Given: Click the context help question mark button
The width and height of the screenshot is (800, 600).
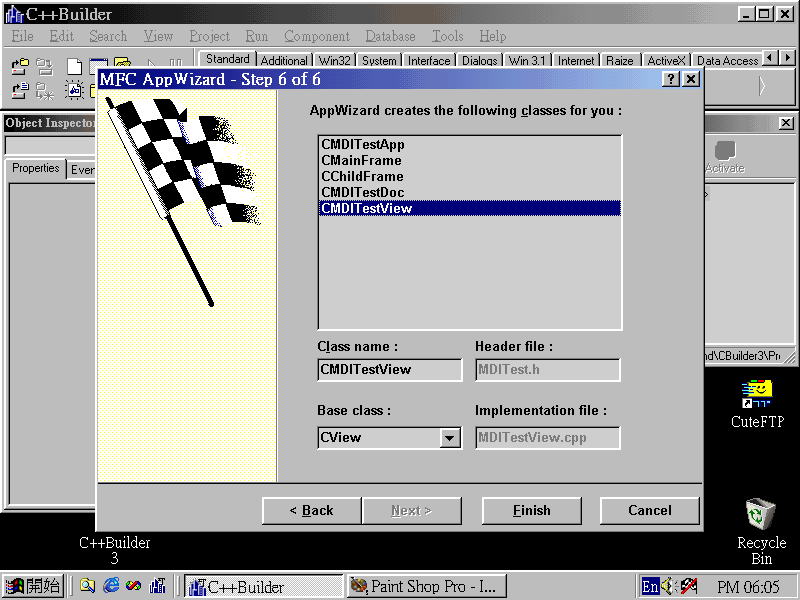Looking at the screenshot, I should coord(670,79).
